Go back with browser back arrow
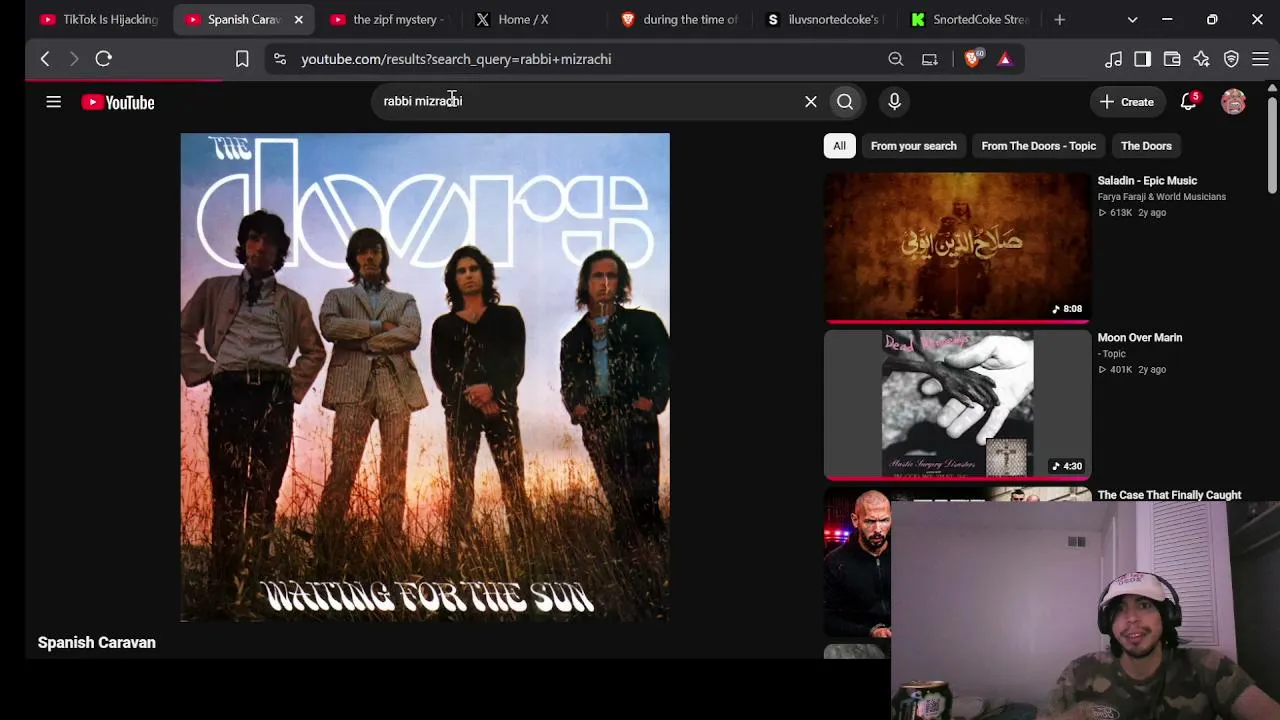1280x720 pixels. 45,59
